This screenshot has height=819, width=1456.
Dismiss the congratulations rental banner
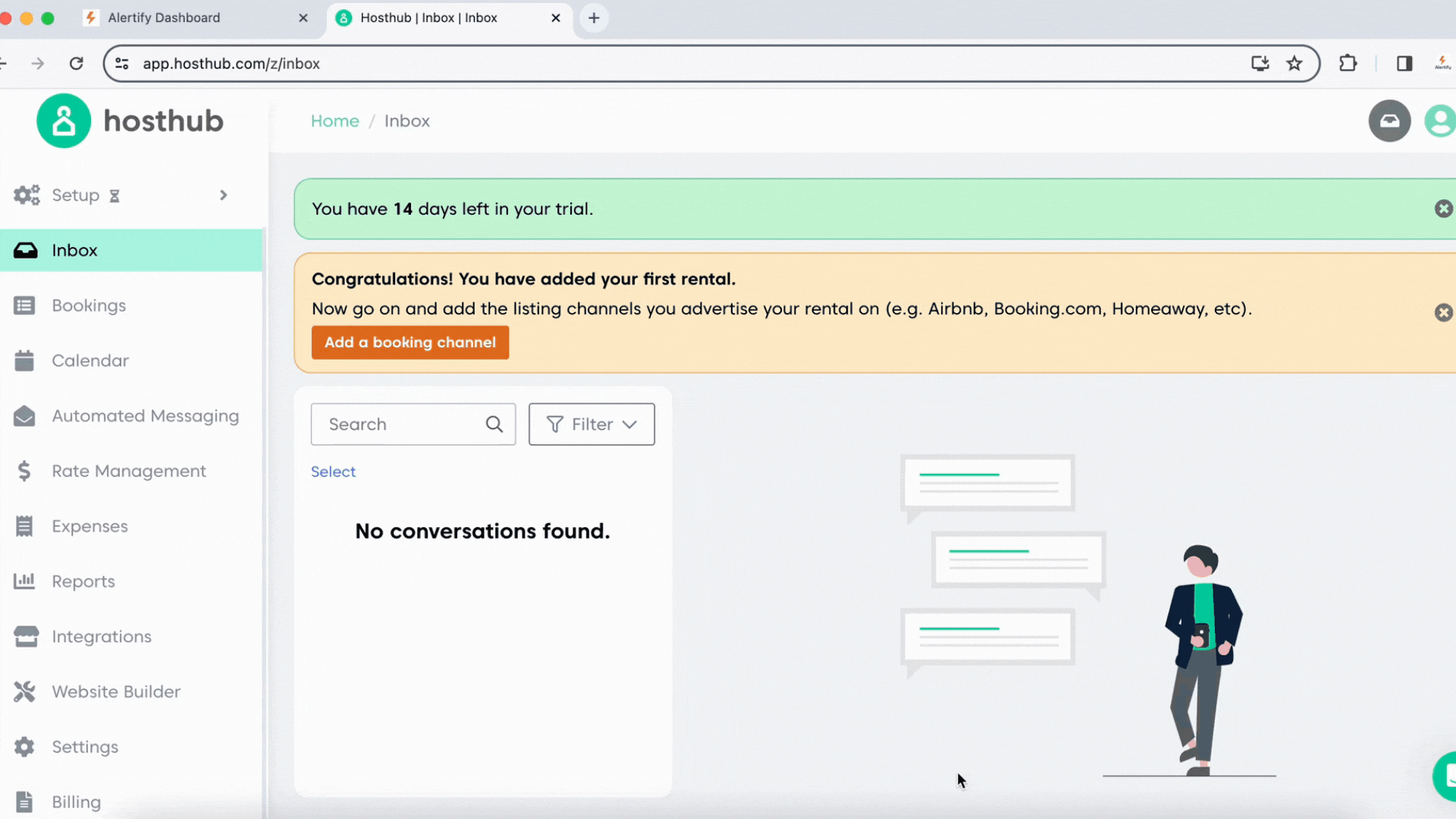(1443, 312)
